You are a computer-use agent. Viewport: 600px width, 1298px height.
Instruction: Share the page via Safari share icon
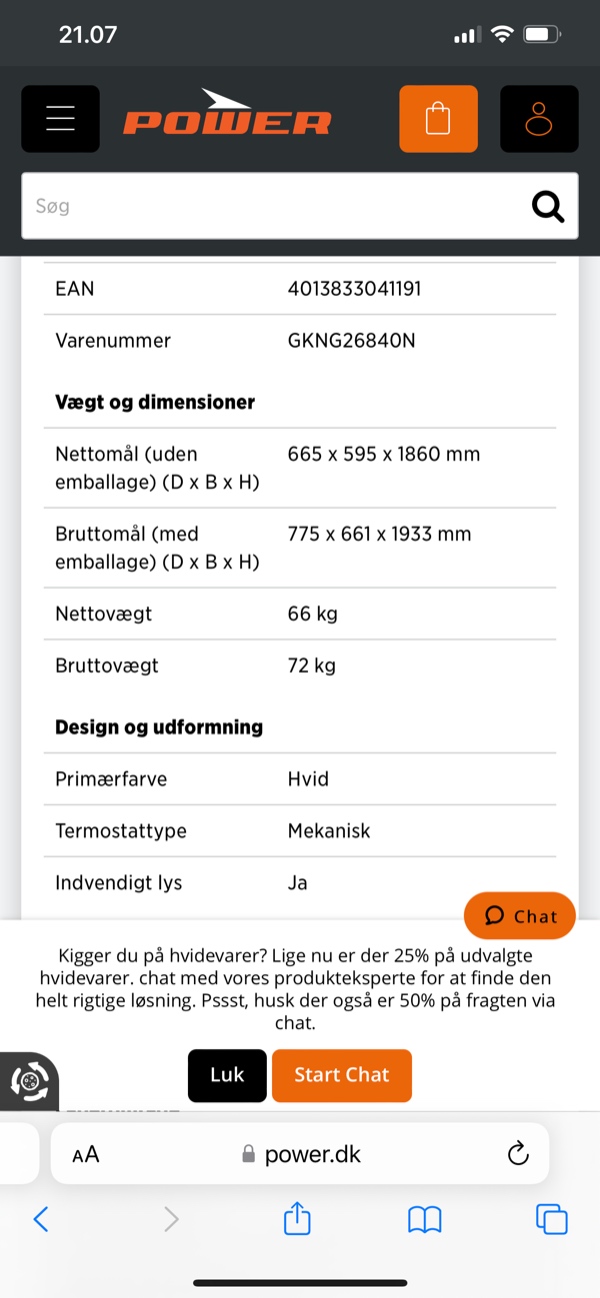pyautogui.click(x=296, y=1219)
